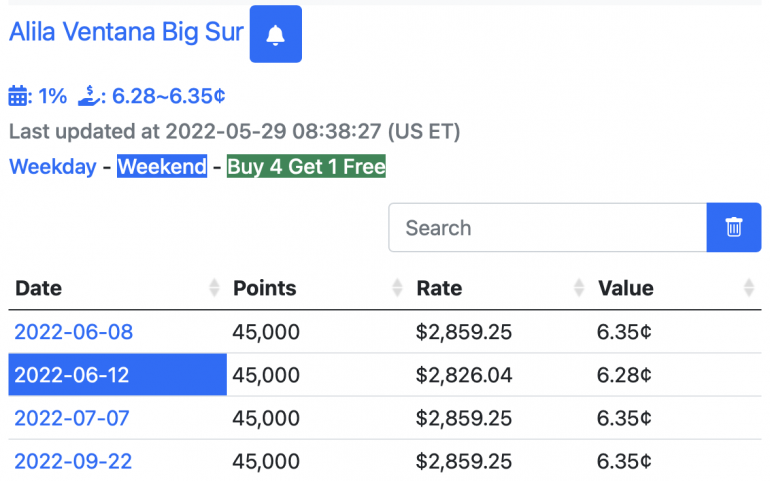
Task: Sort table by Date column arrows
Action: point(213,288)
